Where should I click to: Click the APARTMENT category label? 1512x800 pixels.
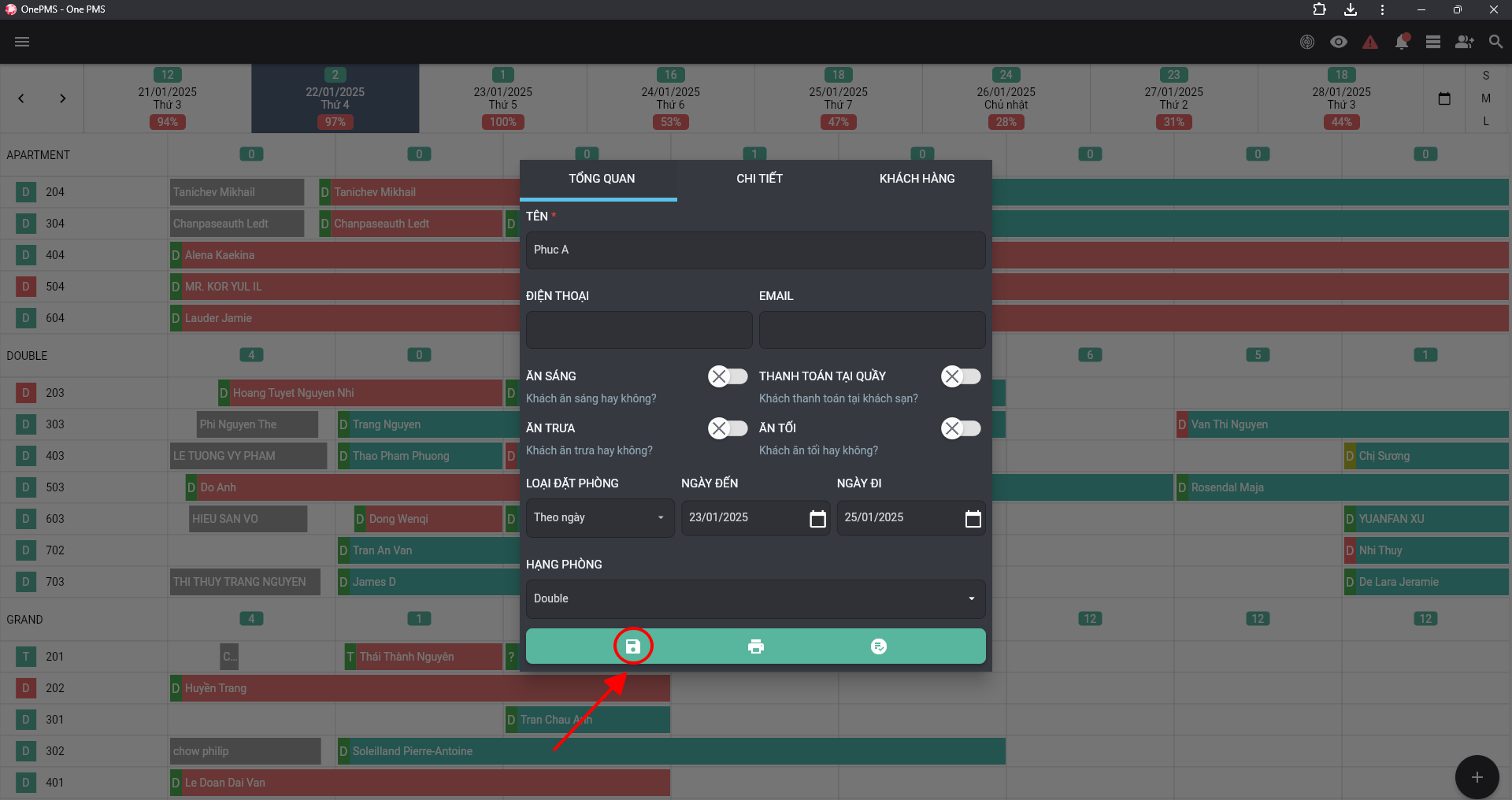[39, 155]
